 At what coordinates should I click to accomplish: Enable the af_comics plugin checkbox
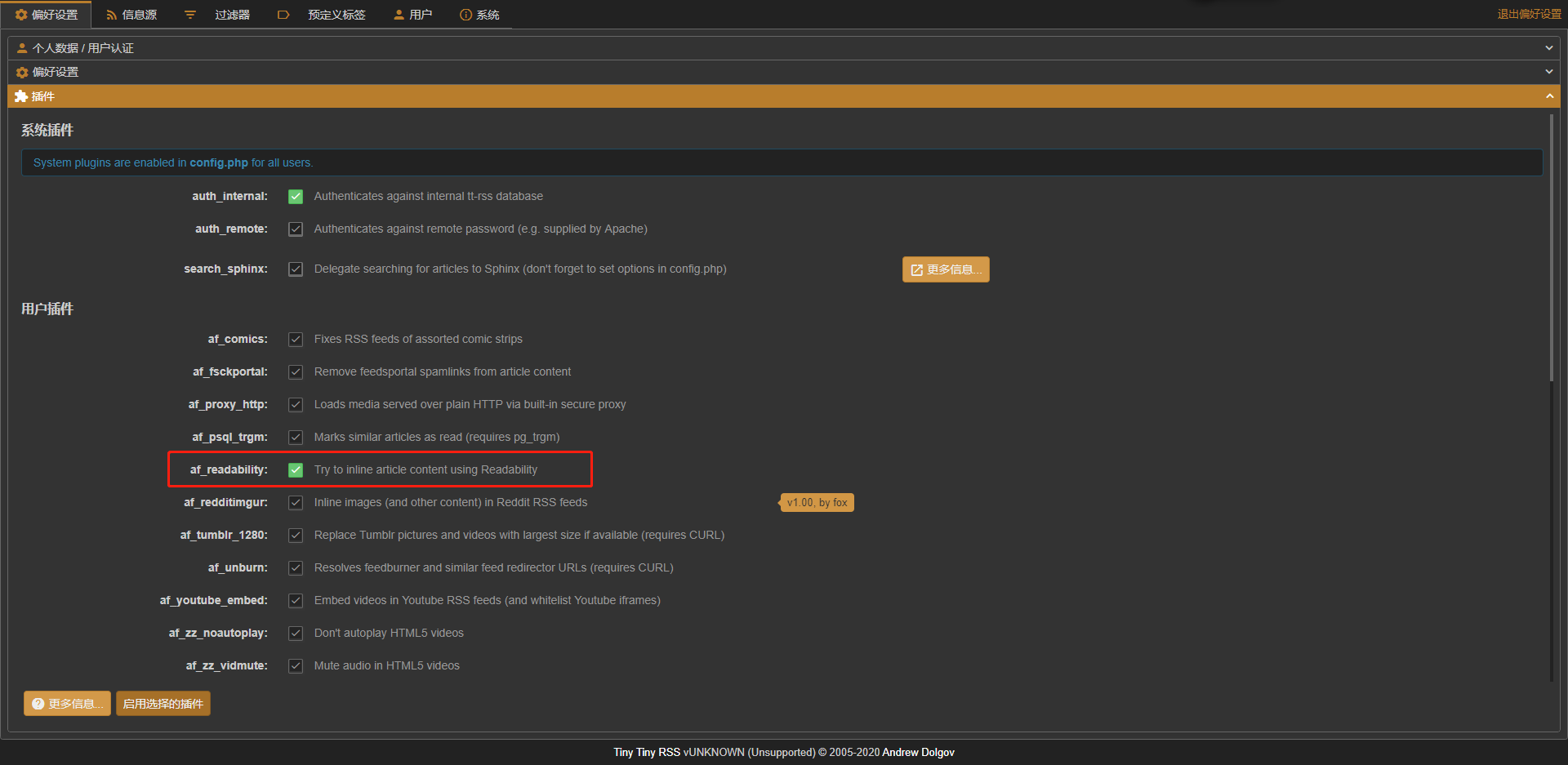[296, 340]
